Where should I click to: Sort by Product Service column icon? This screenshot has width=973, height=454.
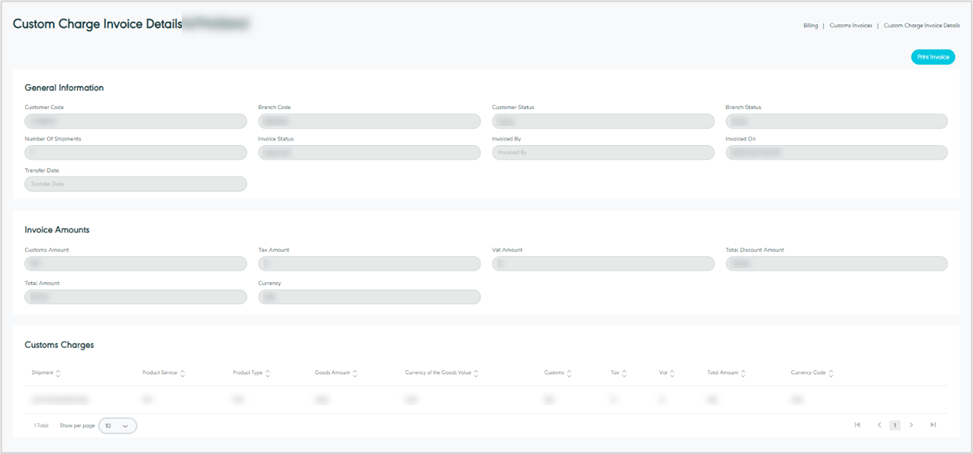[x=182, y=373]
